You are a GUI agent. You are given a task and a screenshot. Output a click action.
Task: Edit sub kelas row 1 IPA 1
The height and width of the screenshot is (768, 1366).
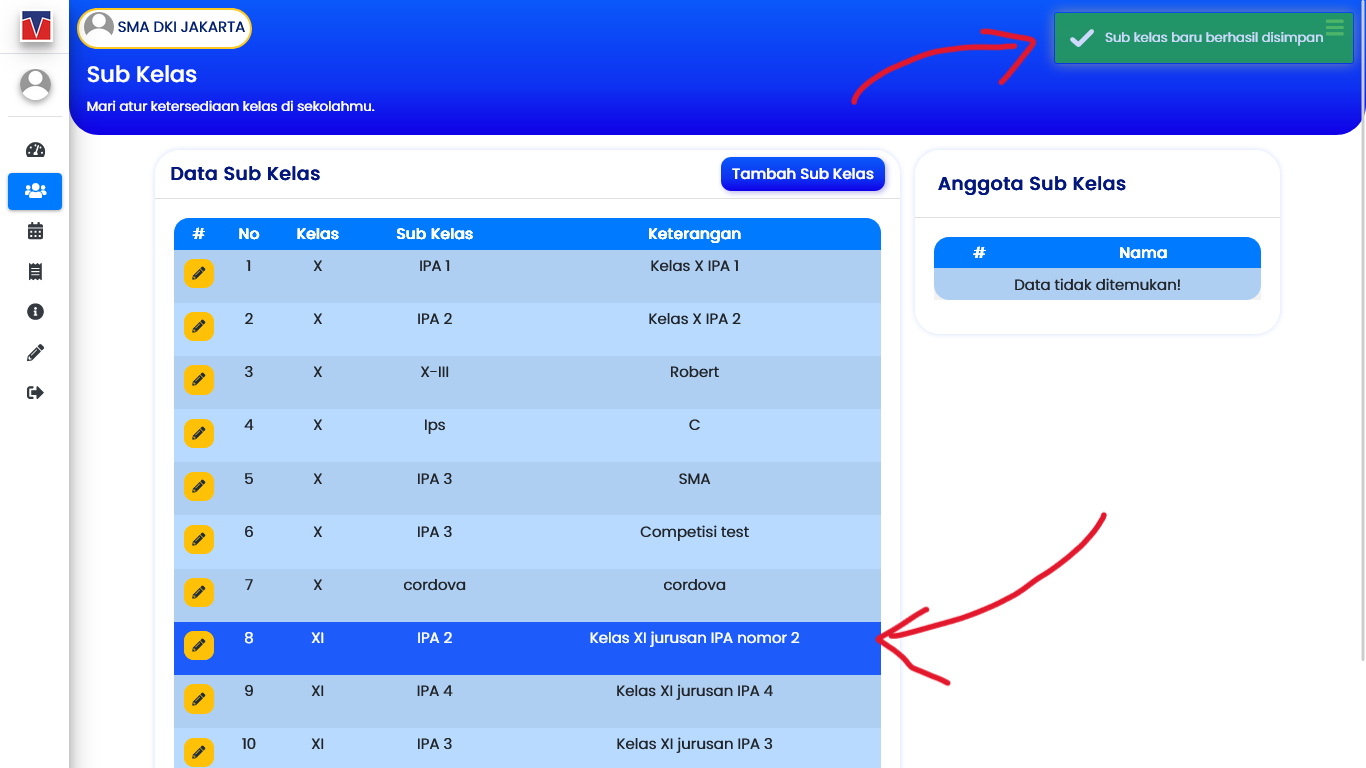[x=199, y=273]
